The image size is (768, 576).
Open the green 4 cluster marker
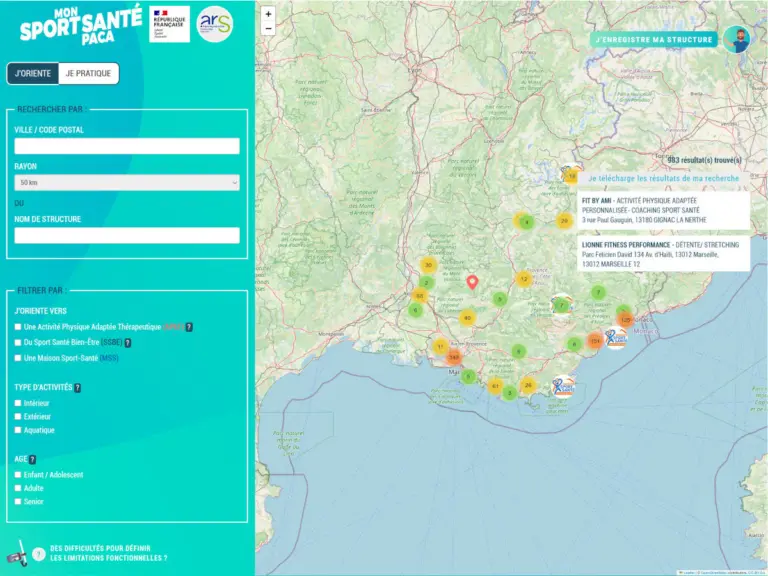click(x=527, y=222)
